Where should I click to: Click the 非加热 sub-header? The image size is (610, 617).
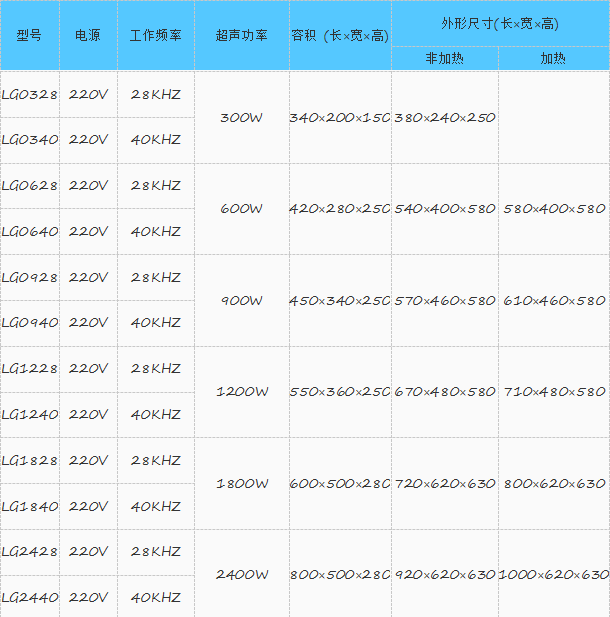tap(444, 58)
